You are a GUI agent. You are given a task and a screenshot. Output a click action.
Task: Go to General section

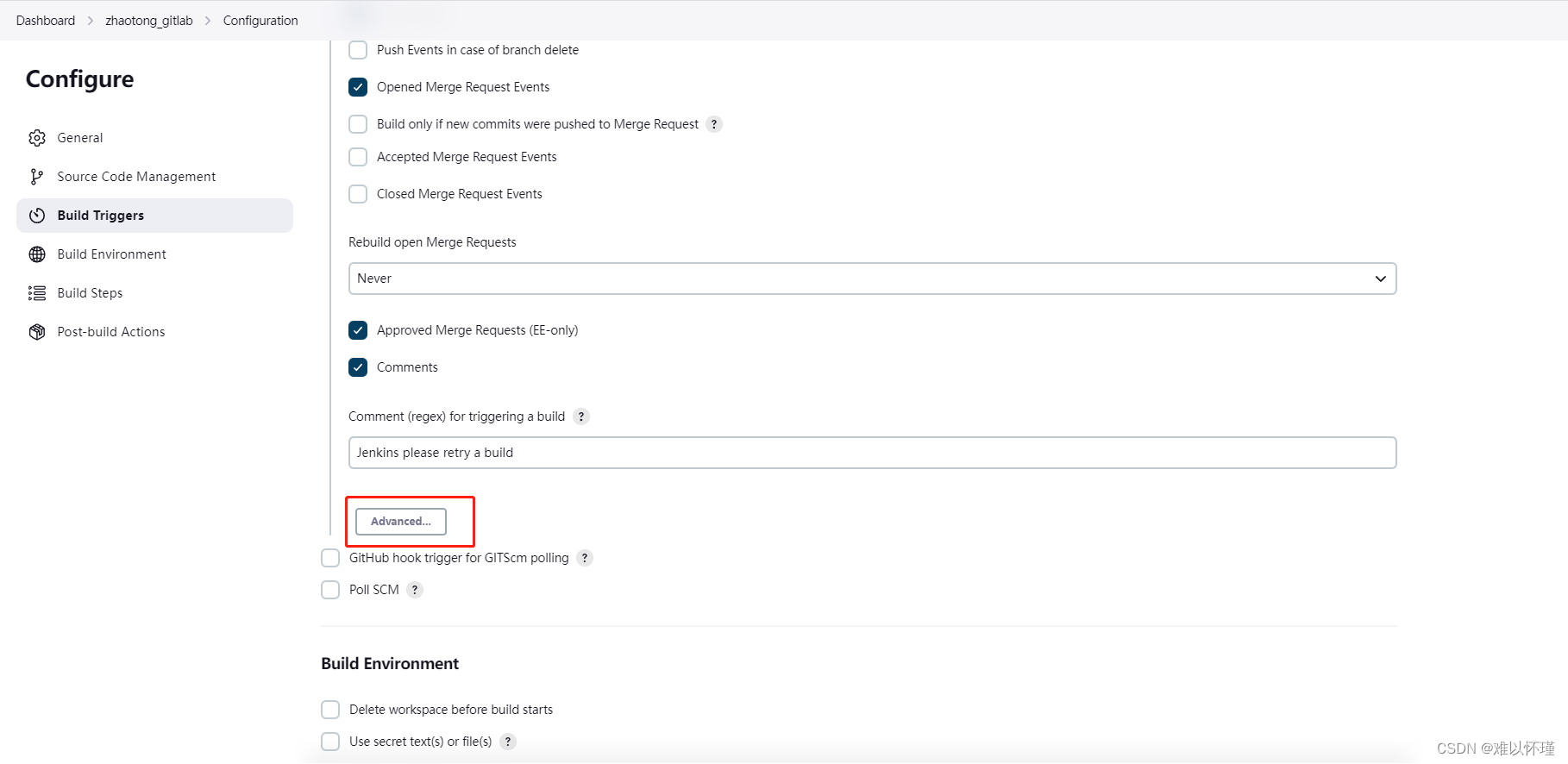(x=154, y=138)
